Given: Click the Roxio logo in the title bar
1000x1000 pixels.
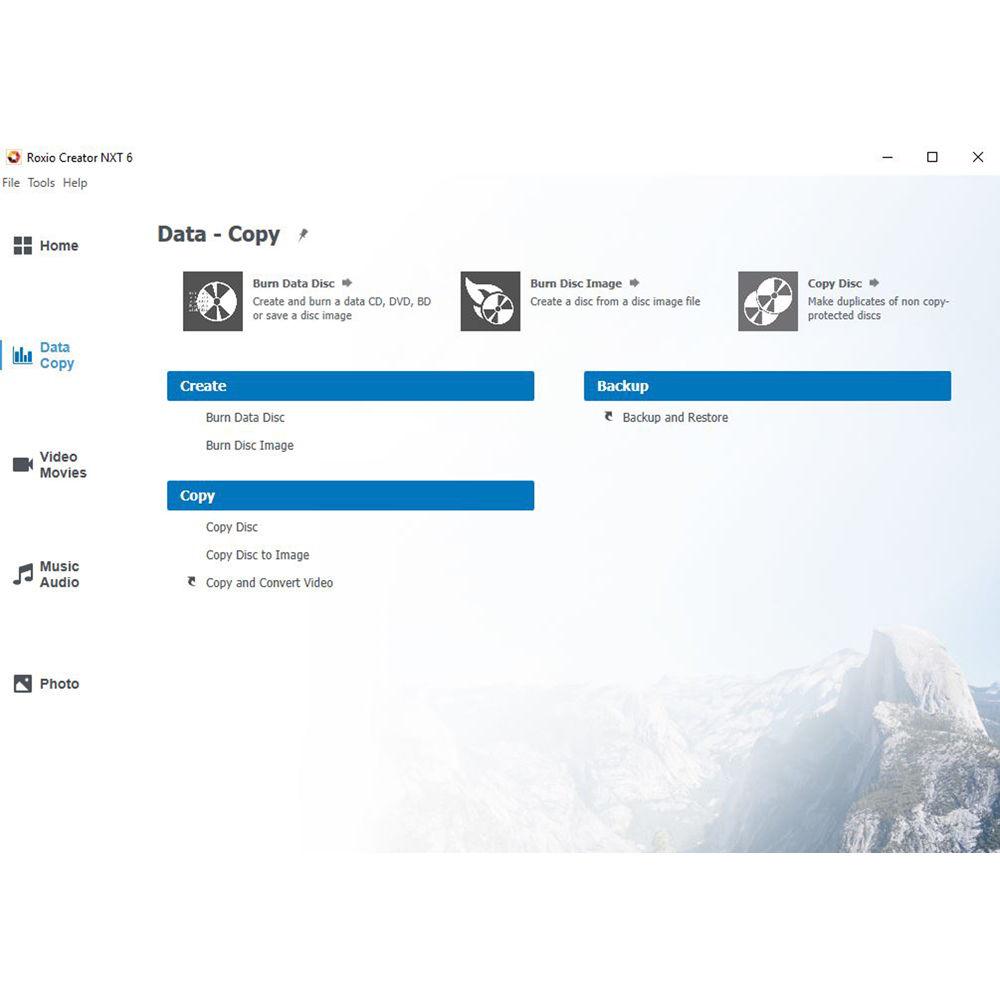Looking at the screenshot, I should click(x=13, y=157).
